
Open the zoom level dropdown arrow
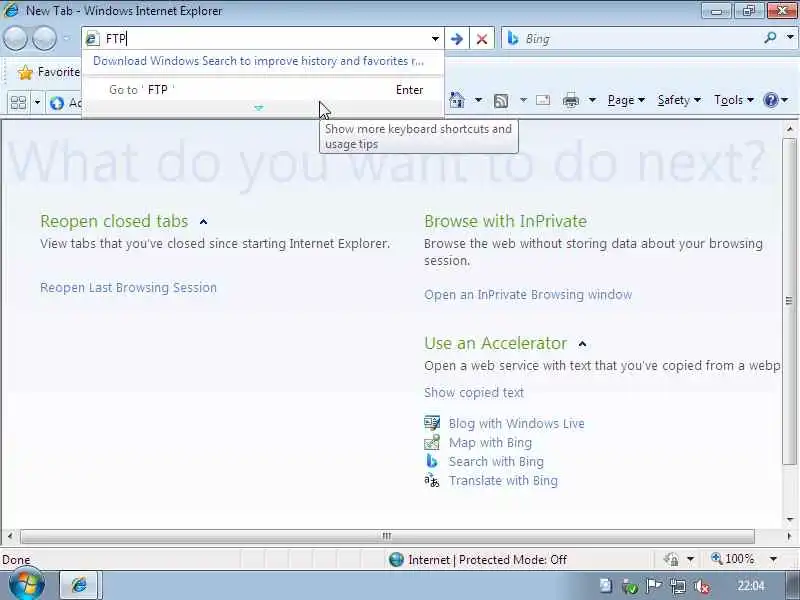[x=773, y=560]
